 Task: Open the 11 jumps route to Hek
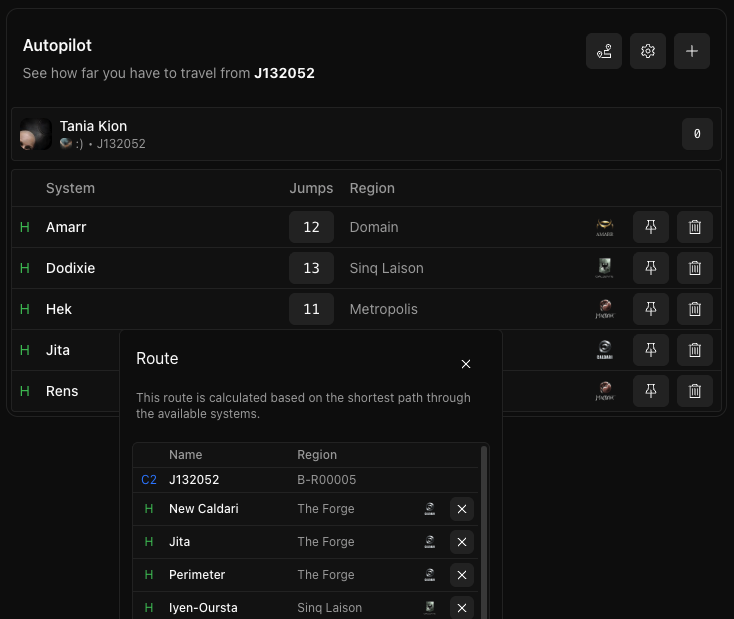tap(311, 309)
